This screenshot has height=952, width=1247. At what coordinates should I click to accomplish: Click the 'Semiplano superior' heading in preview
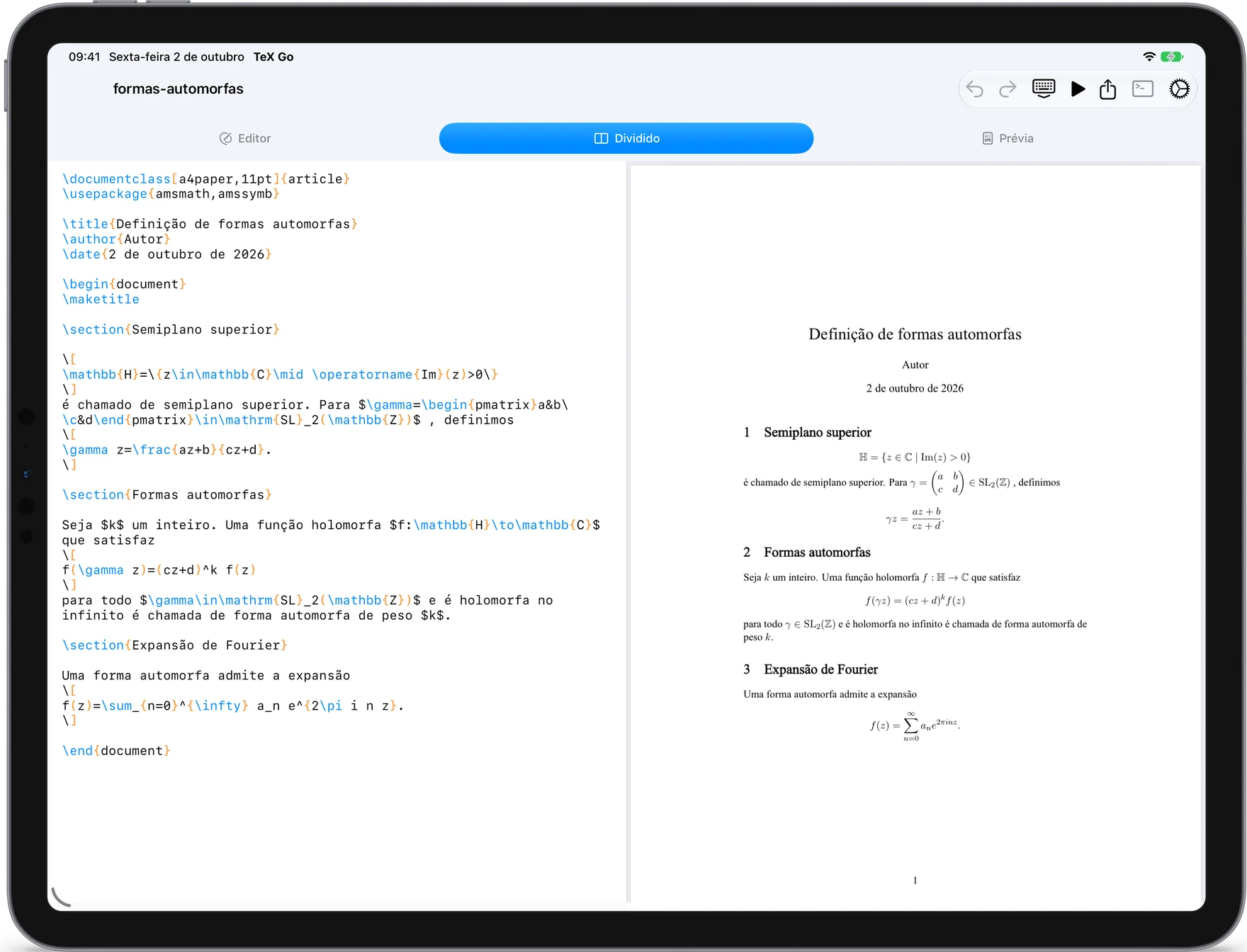click(818, 433)
